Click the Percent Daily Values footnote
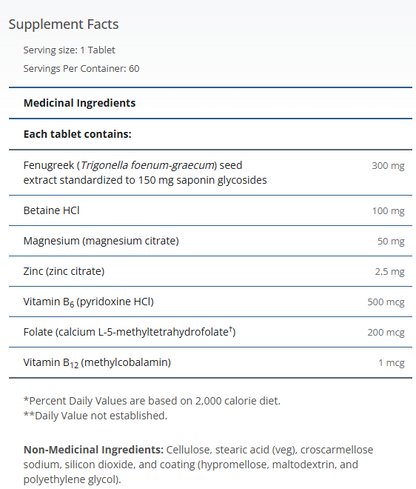Viewport: 416px width, 489px height. click(152, 400)
